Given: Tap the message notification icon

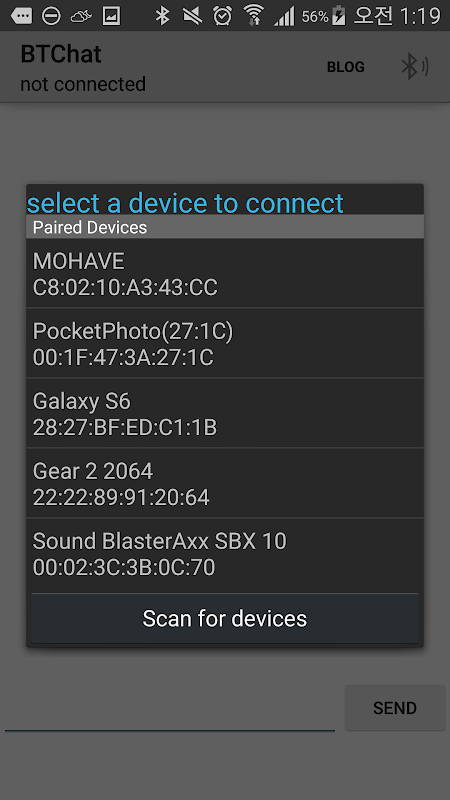Looking at the screenshot, I should [21, 16].
